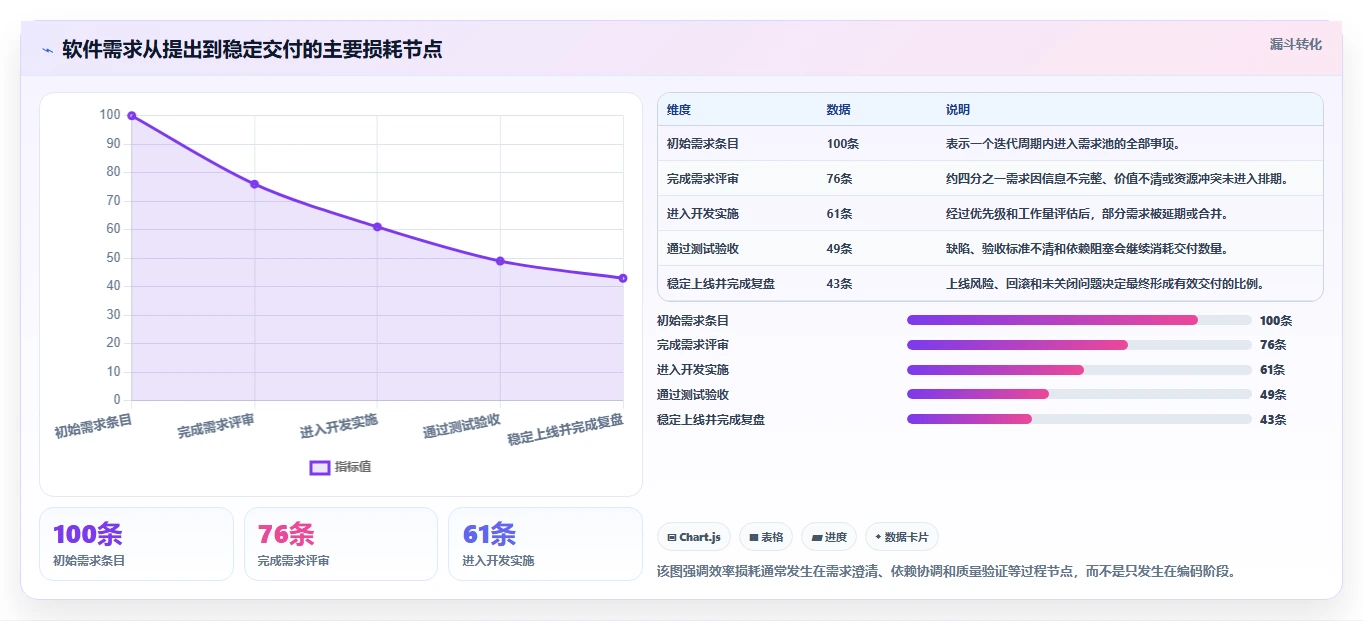
Task: Click the 表示一个迭代周期内 description cell
Action: coord(1064,144)
